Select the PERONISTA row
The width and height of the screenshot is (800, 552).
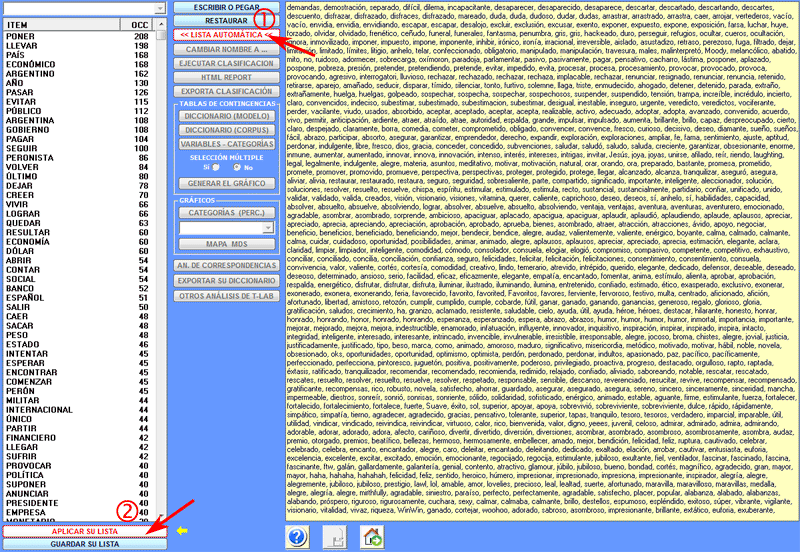pyautogui.click(x=79, y=158)
